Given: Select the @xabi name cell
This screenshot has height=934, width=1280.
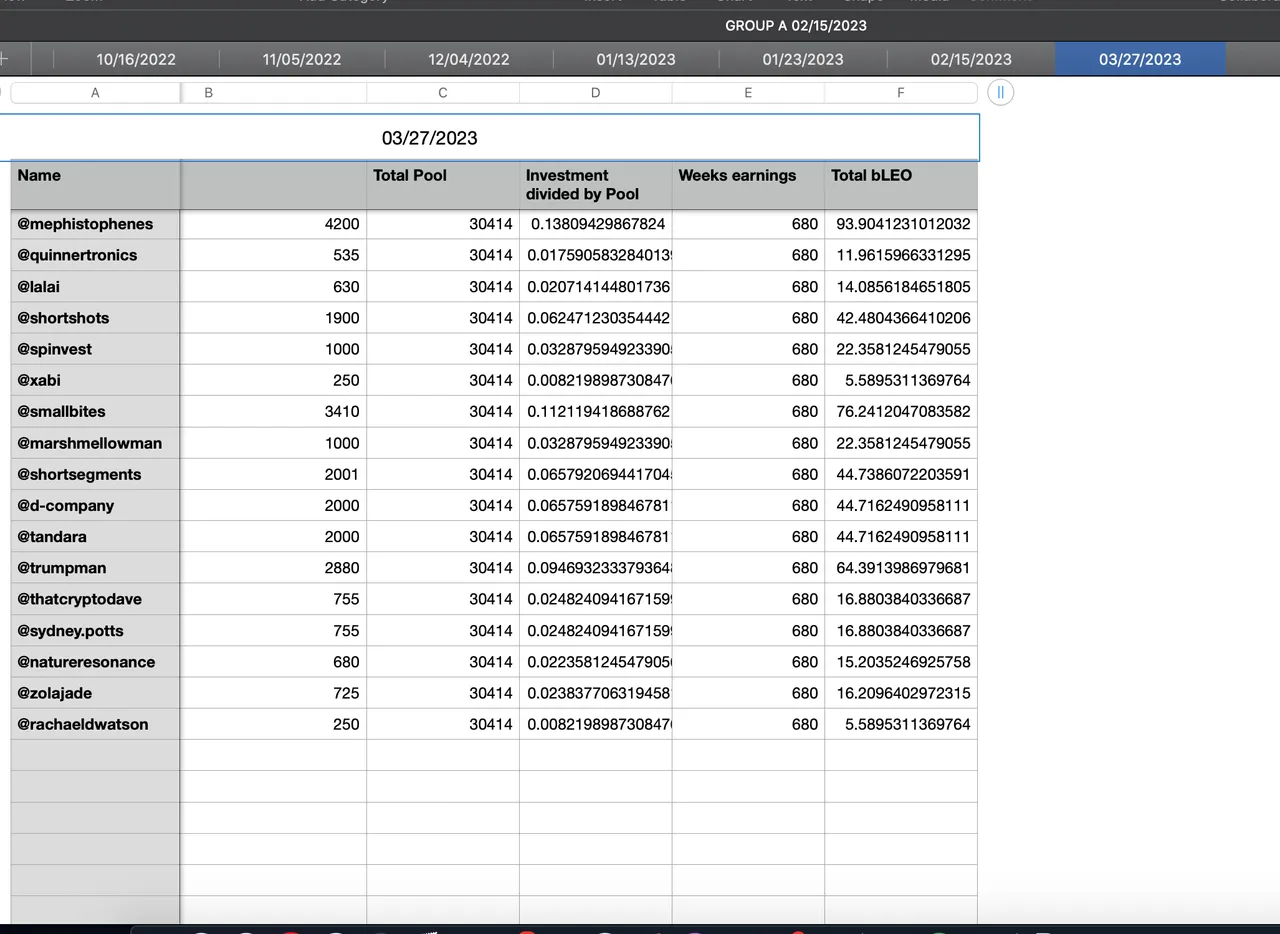Looking at the screenshot, I should (96, 380).
